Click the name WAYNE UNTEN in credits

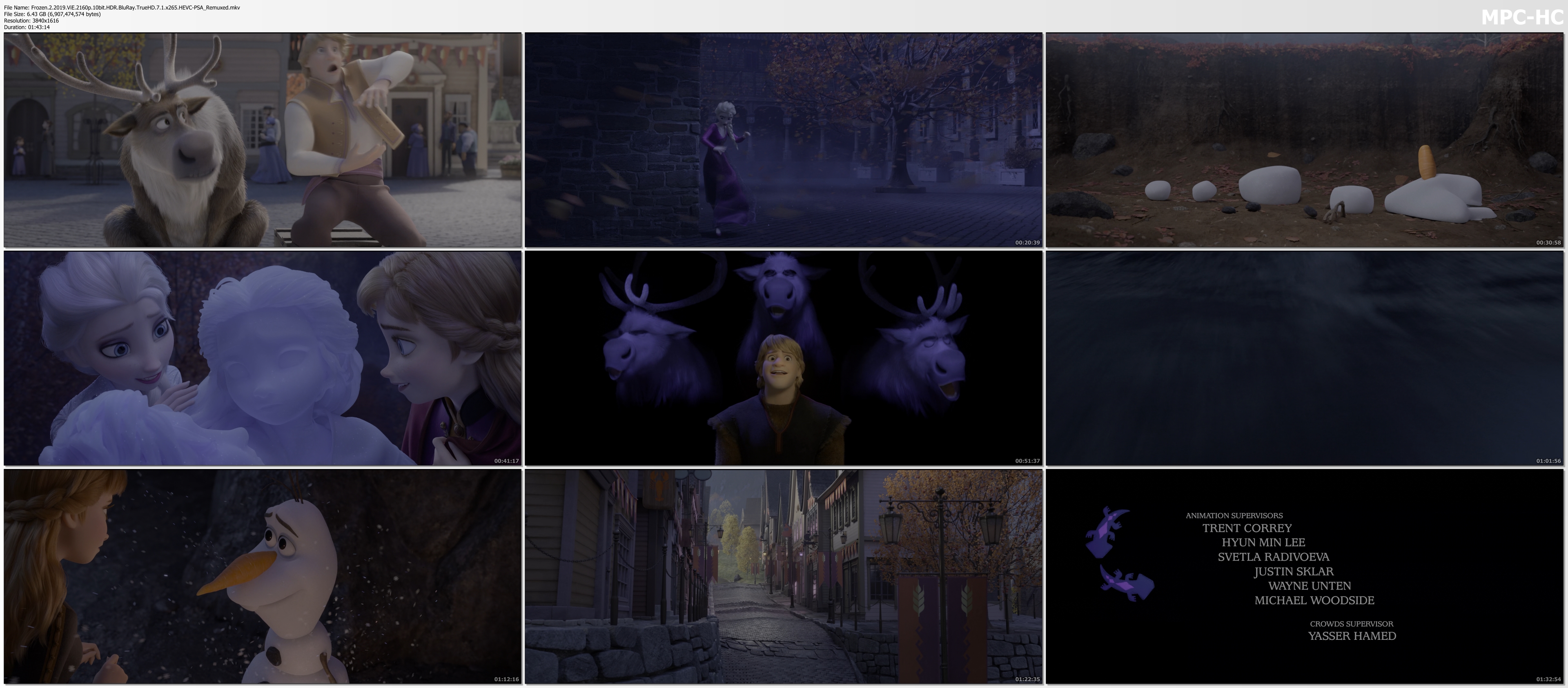(1309, 586)
